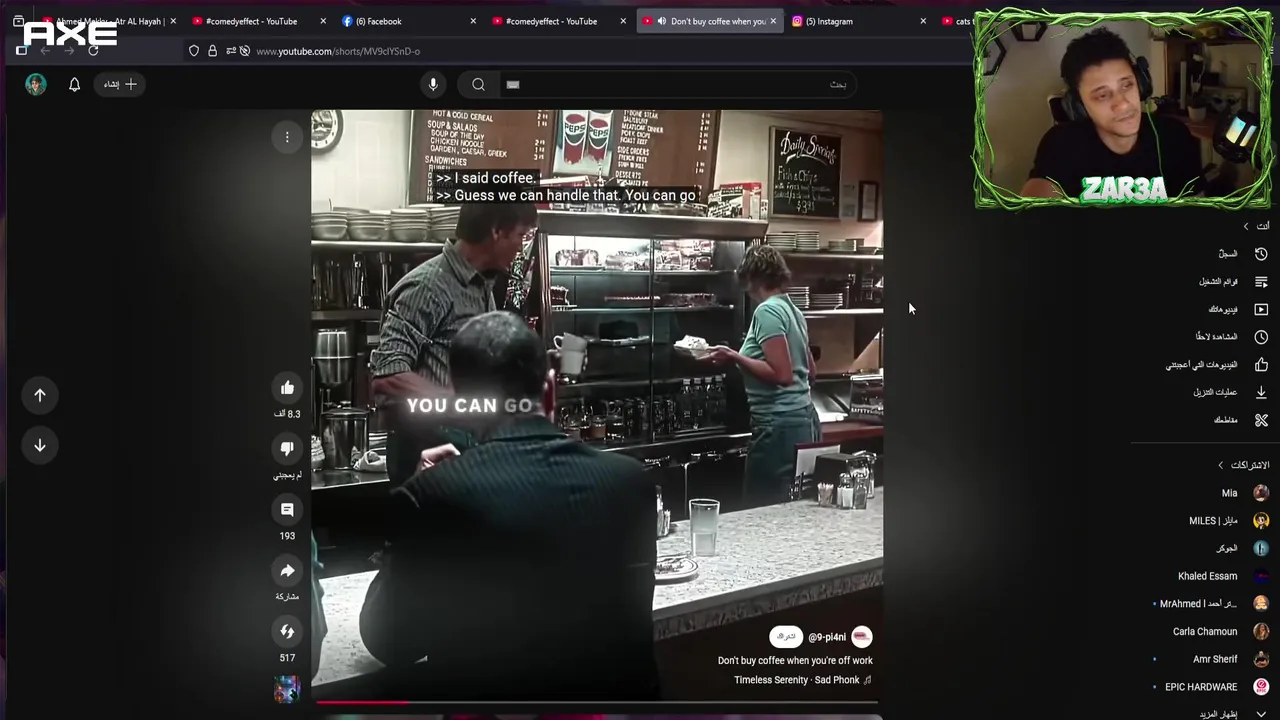Open the Amr Sherif channel

1230,659
